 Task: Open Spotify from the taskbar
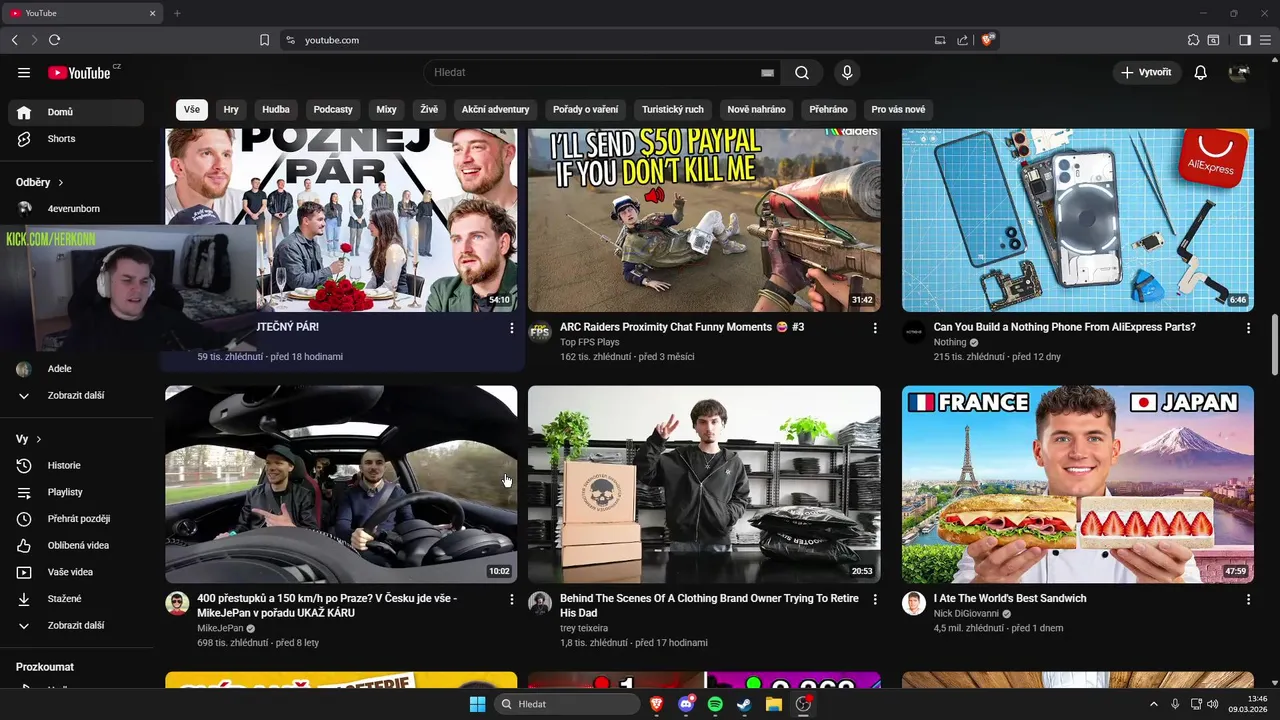tap(715, 704)
